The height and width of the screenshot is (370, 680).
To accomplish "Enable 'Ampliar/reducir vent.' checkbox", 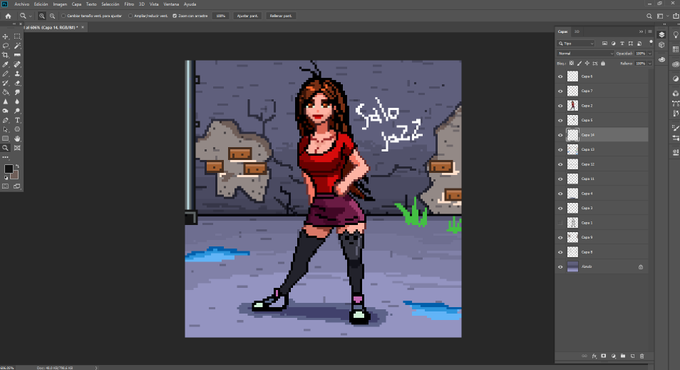I will click(130, 16).
